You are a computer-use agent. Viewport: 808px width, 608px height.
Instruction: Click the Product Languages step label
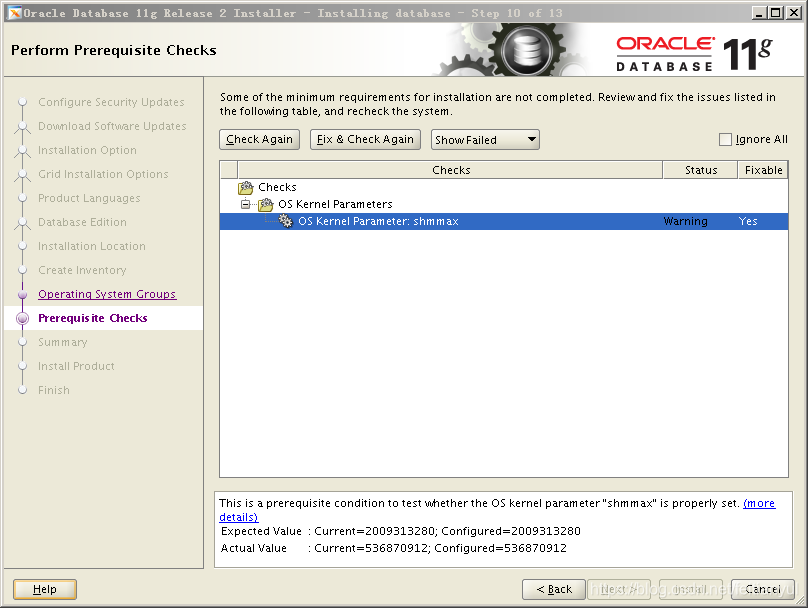coord(89,198)
